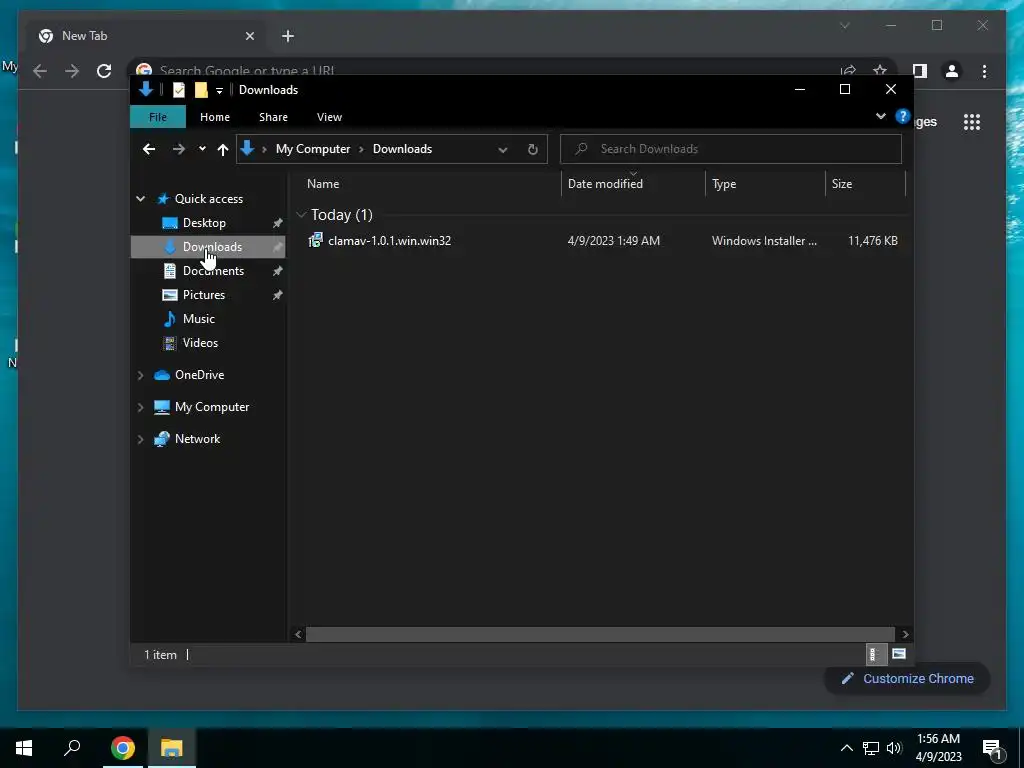Collapse the Today (1) group
Image resolution: width=1024 pixels, height=768 pixels.
[301, 215]
